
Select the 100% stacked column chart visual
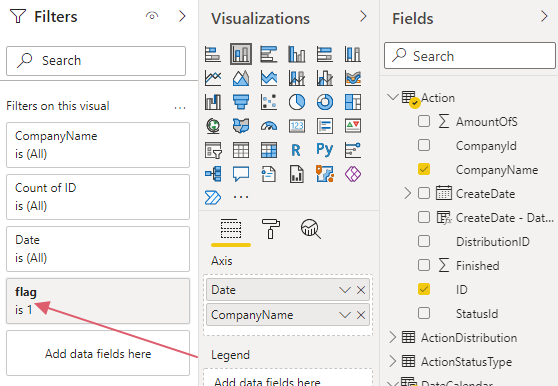(x=353, y=54)
